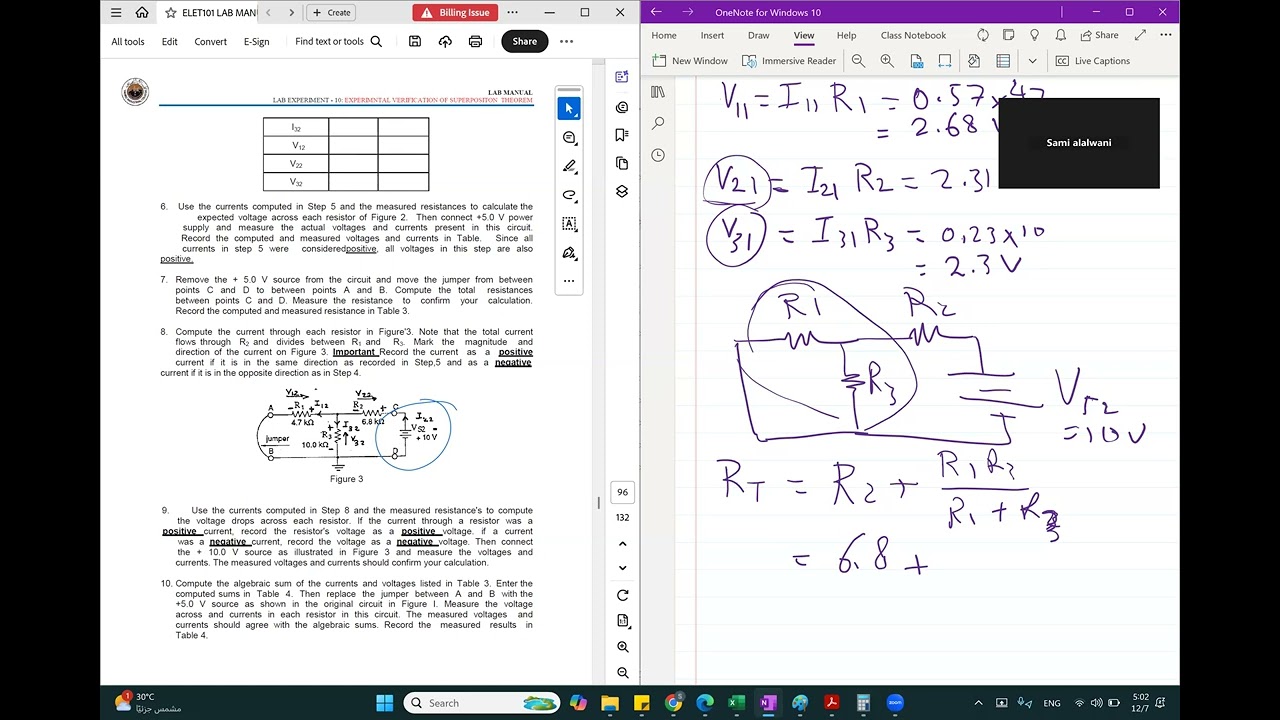Screen dimensions: 1280x720
Task: Open Zoom from the Windows taskbar
Action: [x=895, y=703]
